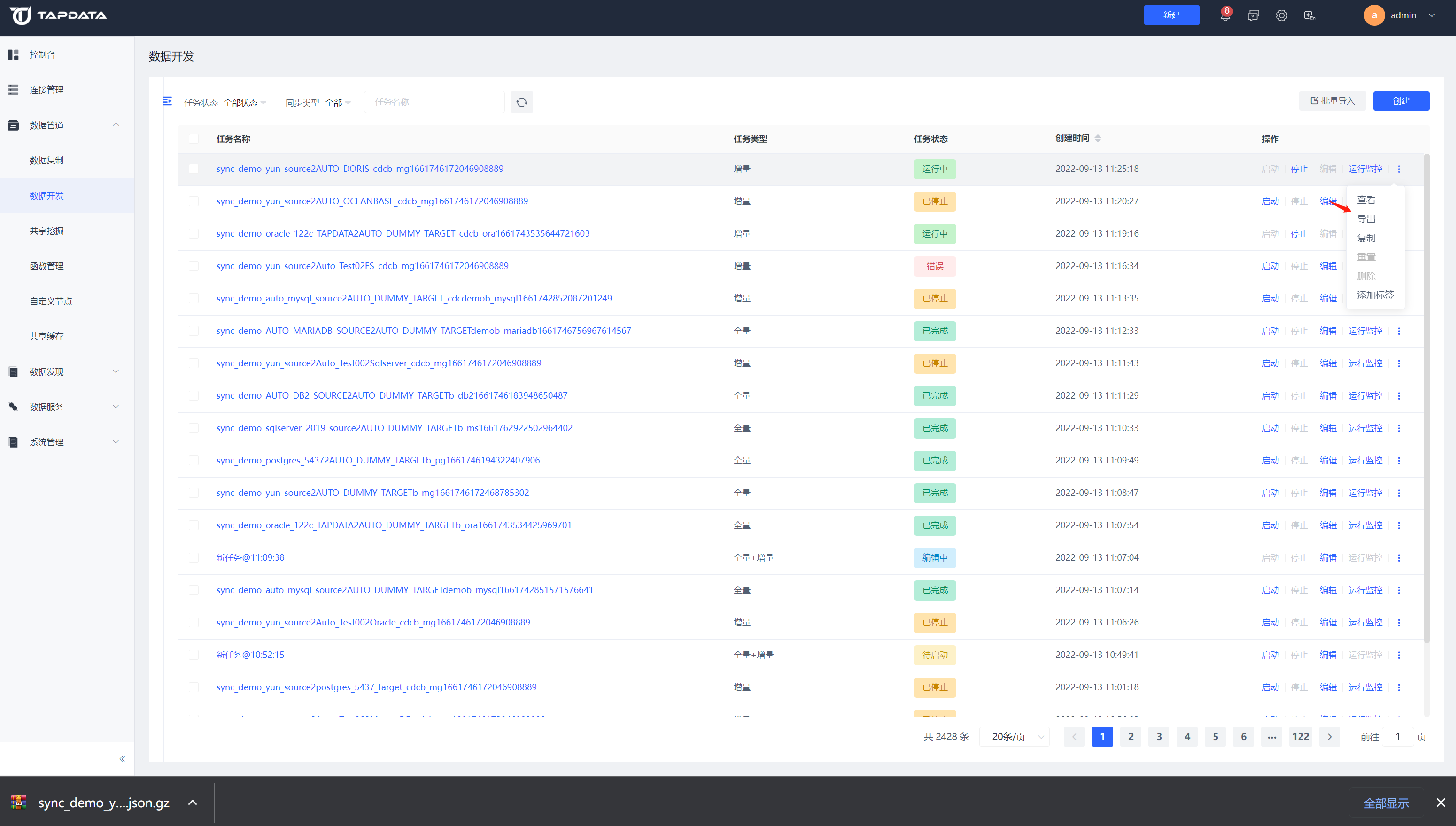Select checkbox for 新任务@10:52:15 row
The height and width of the screenshot is (826, 1456).
tap(194, 655)
